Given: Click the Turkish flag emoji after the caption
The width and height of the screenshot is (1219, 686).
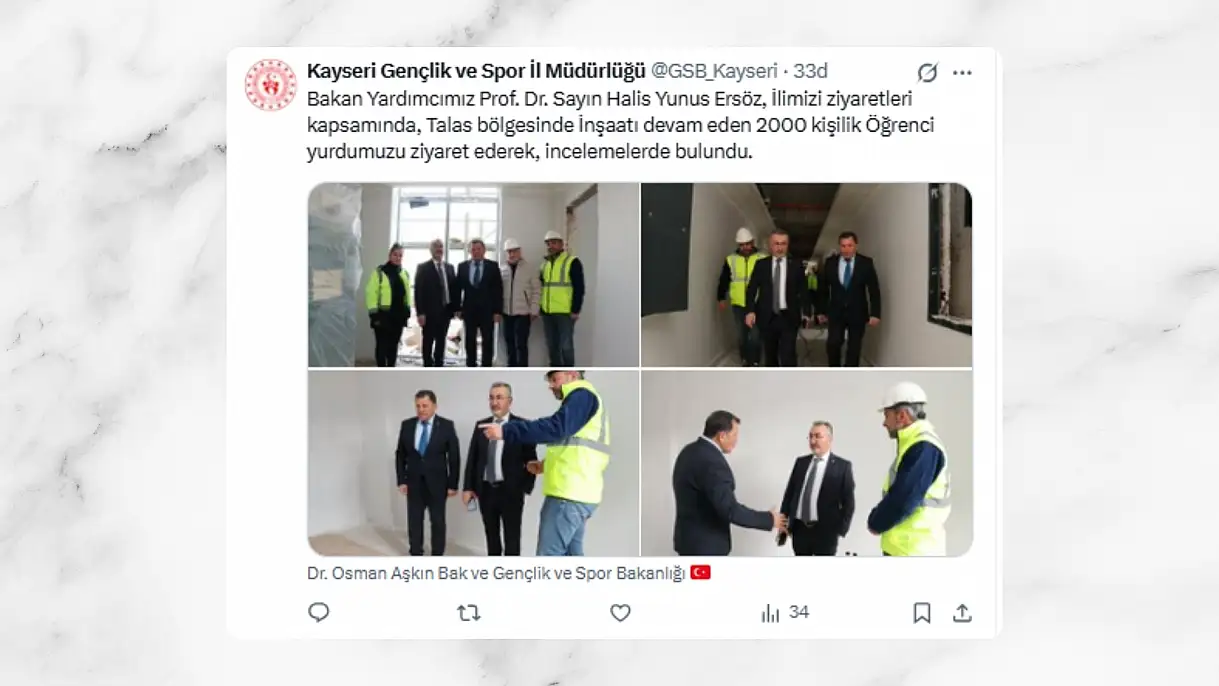Looking at the screenshot, I should [x=700, y=573].
